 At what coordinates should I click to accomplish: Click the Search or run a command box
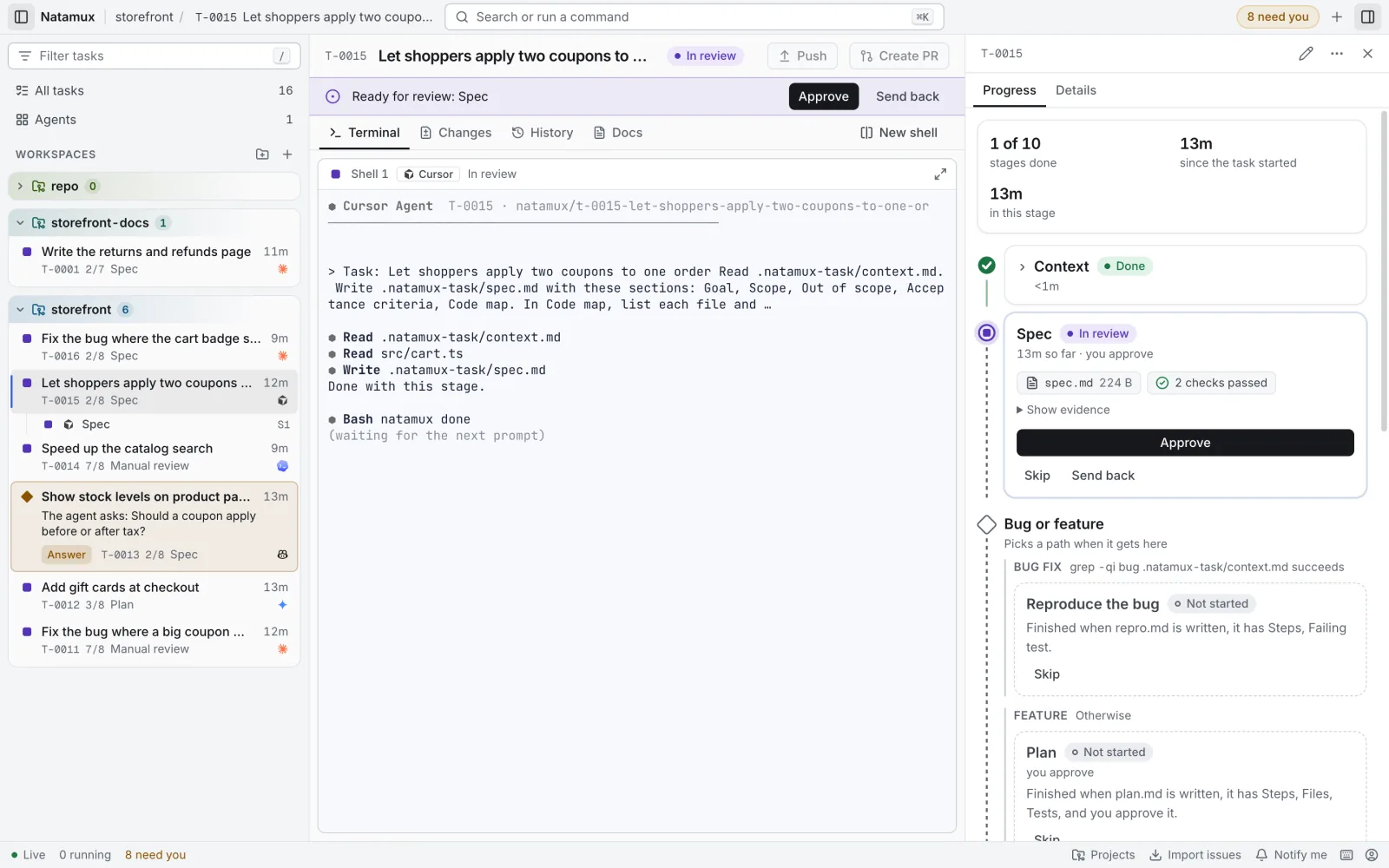694,16
